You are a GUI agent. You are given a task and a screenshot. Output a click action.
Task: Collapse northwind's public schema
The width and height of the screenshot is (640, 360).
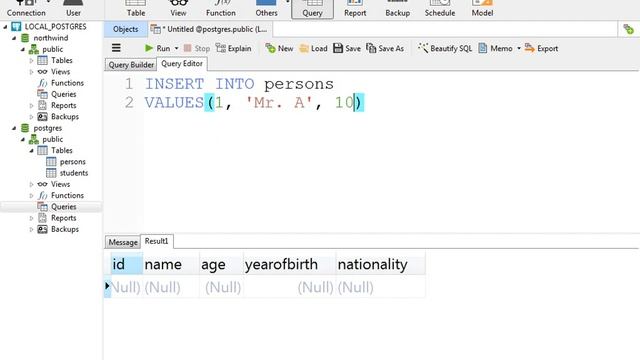tap(23, 49)
